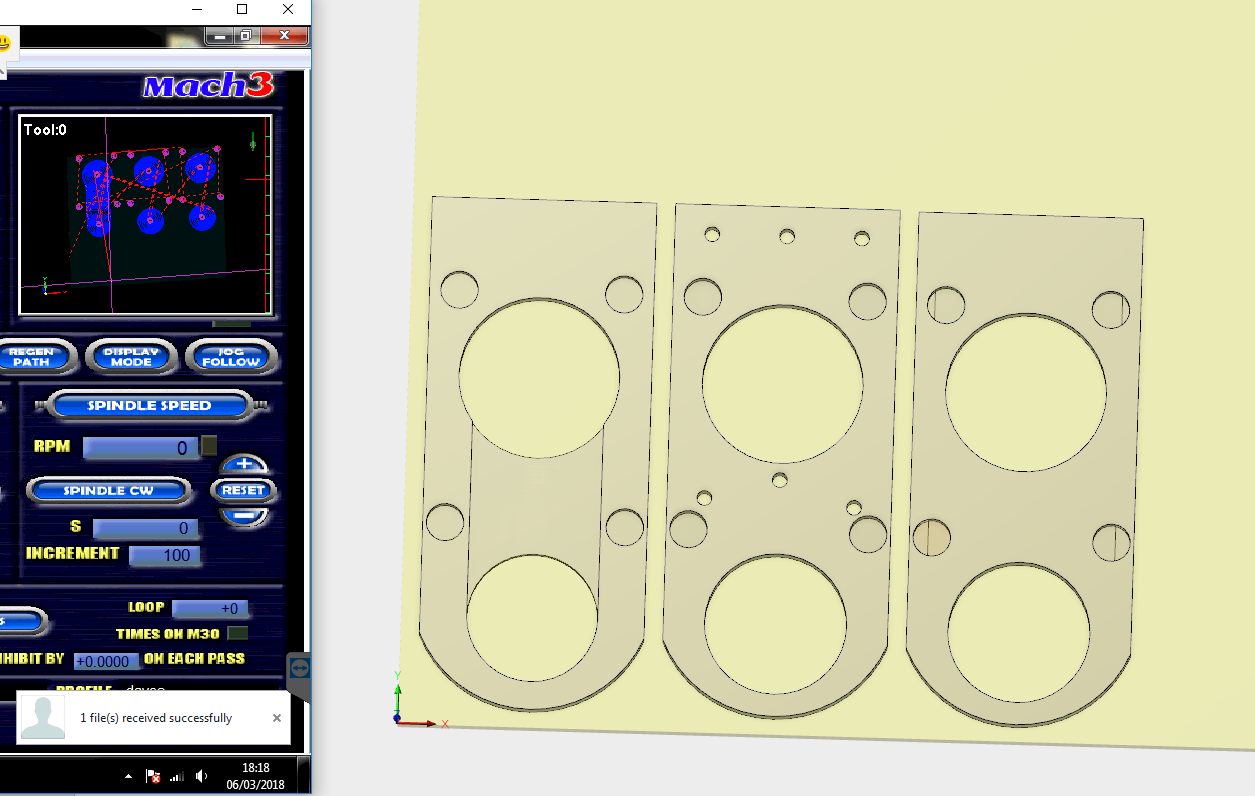Toggle Jog Follow mode
The height and width of the screenshot is (796, 1255).
point(231,356)
